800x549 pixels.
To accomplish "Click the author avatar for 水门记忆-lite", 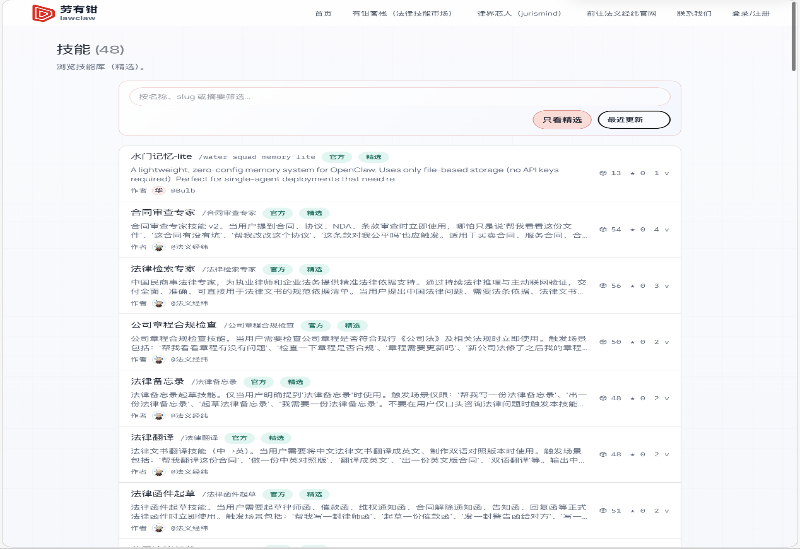I will click(158, 189).
